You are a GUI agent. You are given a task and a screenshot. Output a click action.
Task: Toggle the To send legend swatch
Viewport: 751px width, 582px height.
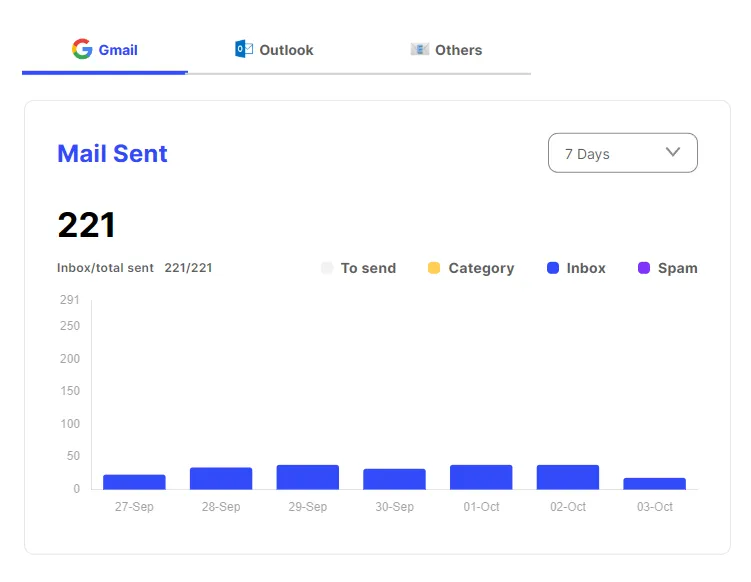327,268
